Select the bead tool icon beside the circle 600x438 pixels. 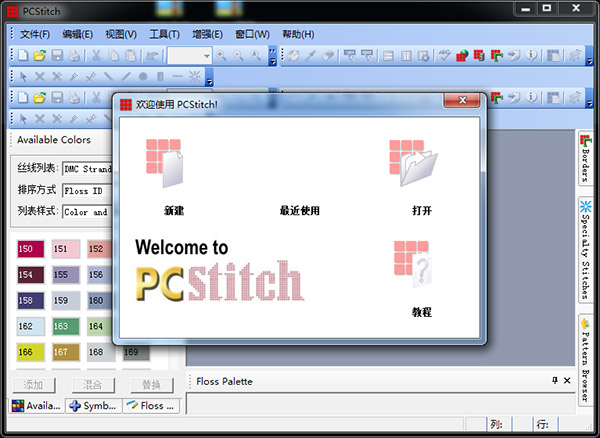(160, 77)
